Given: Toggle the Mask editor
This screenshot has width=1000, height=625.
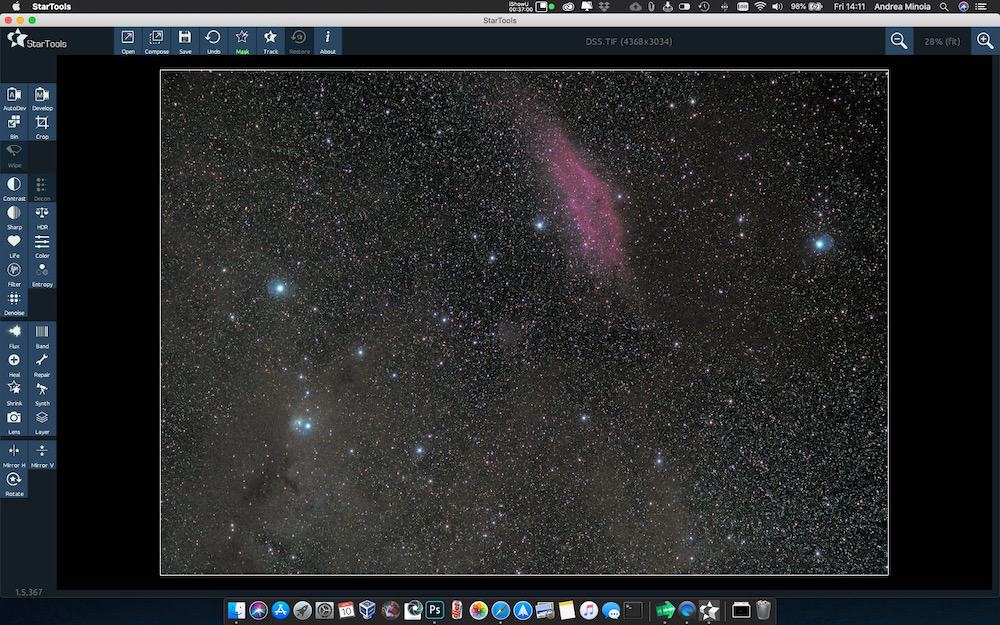Looking at the screenshot, I should pyautogui.click(x=241, y=40).
